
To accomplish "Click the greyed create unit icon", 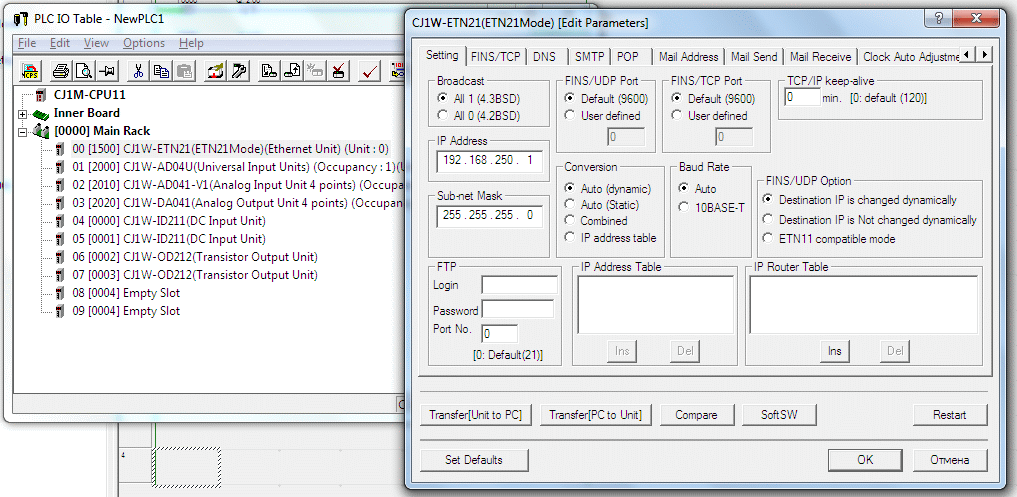I will pyautogui.click(x=315, y=71).
